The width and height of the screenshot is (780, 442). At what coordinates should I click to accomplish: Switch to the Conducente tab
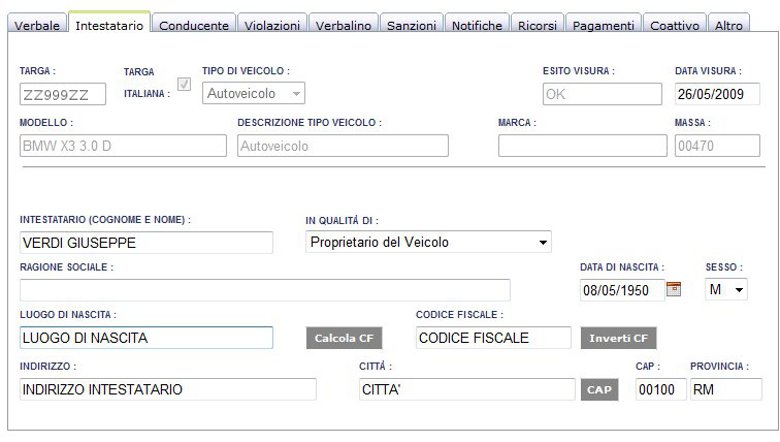[x=194, y=24]
